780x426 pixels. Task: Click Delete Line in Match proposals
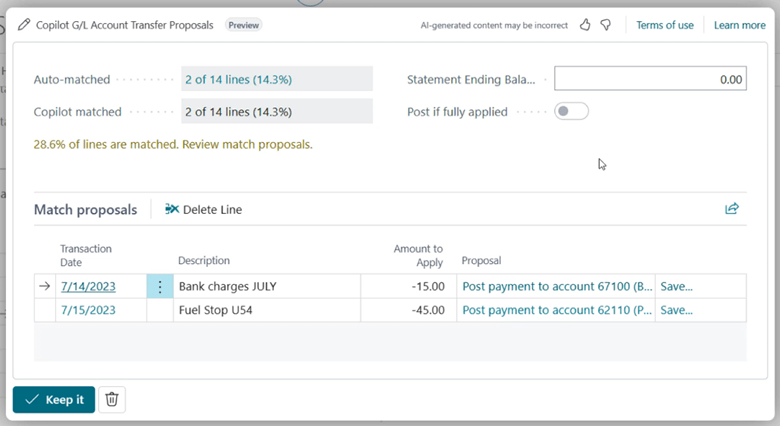[203, 210]
